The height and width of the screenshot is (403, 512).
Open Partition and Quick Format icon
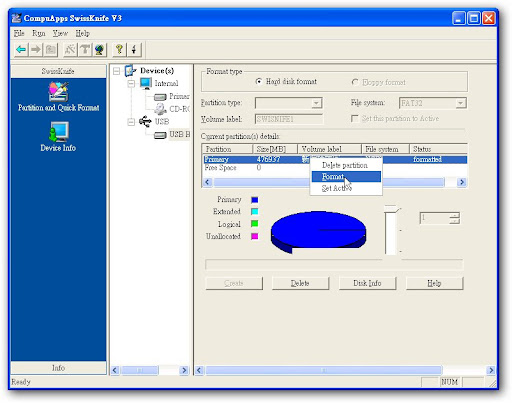58,92
